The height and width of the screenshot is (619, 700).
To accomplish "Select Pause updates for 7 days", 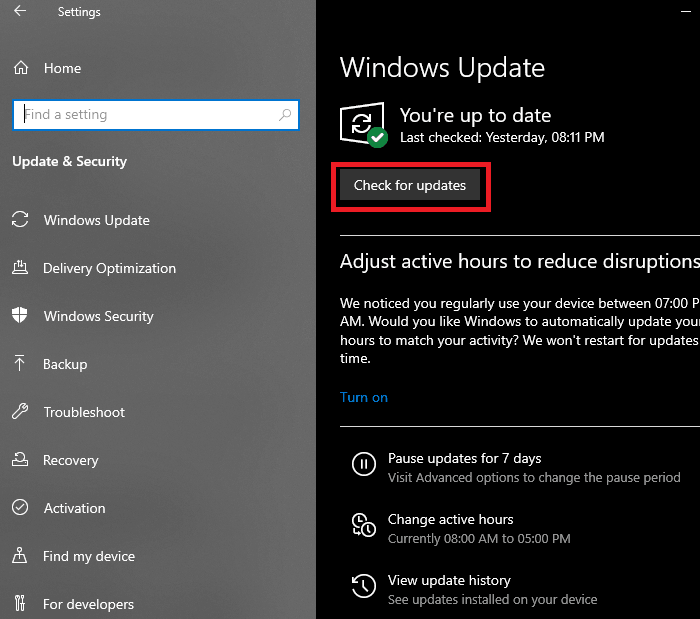I will (x=464, y=458).
